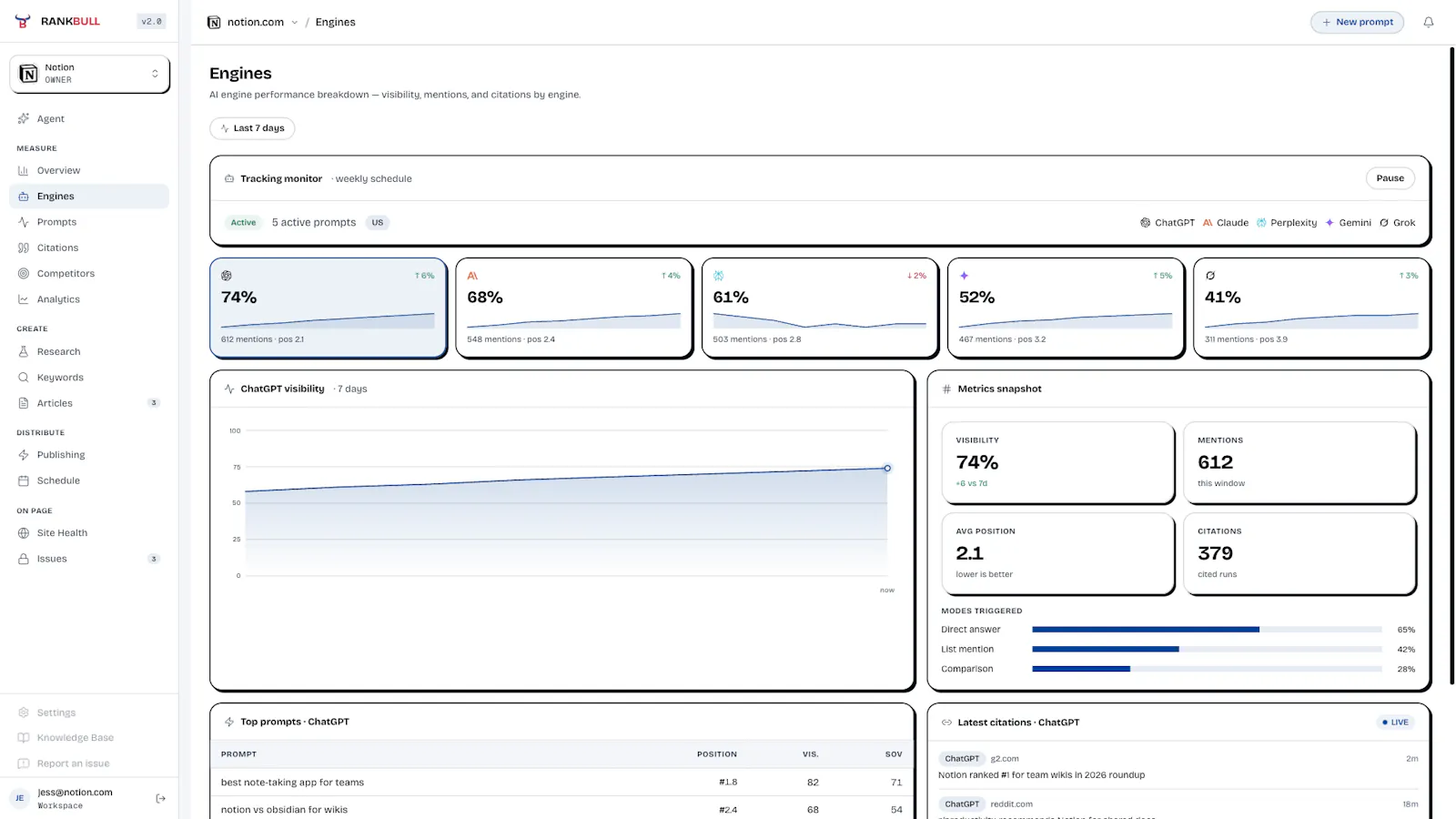Screen dimensions: 1456x819
Task: Go to Engines in the sidebar
Action: pyautogui.click(x=89, y=197)
